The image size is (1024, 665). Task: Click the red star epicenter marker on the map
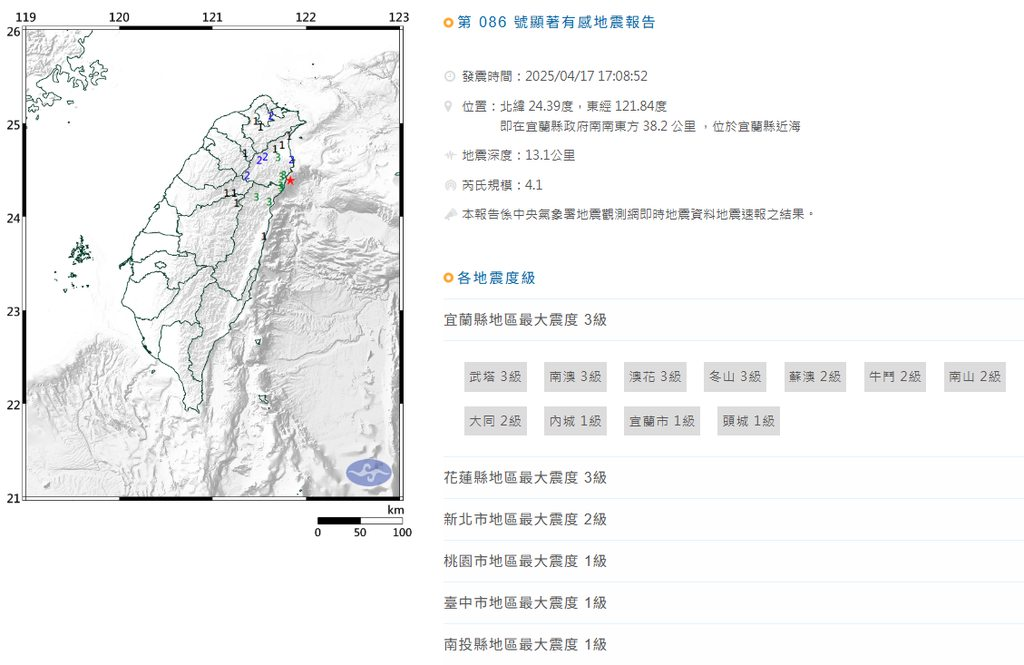(x=290, y=181)
